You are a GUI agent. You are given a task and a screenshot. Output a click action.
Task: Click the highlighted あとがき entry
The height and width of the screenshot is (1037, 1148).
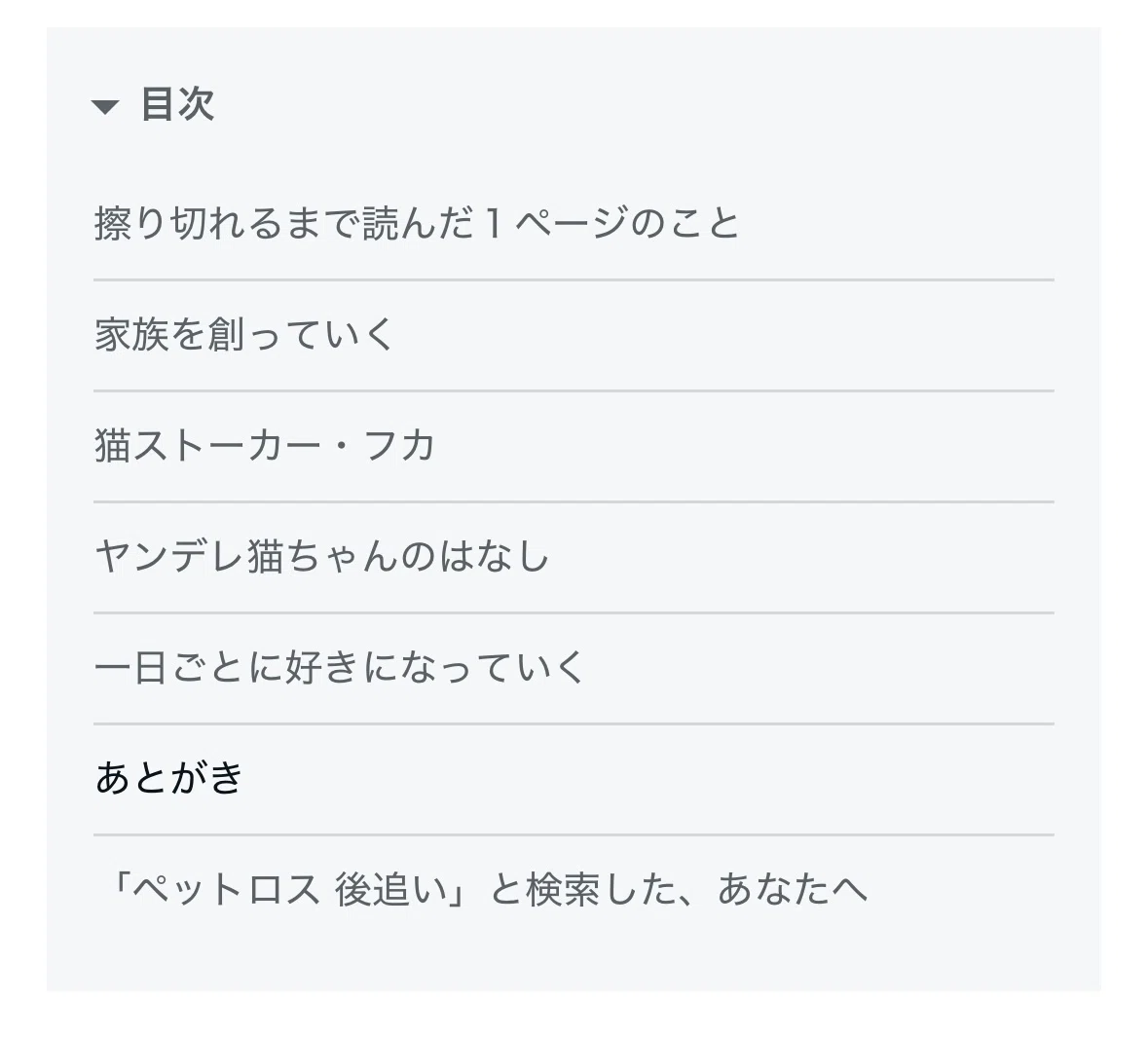[x=169, y=778]
